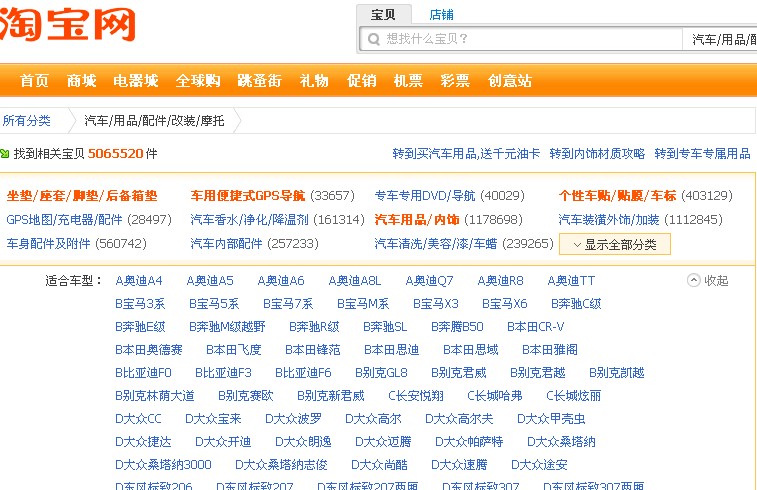The width and height of the screenshot is (757, 490).
Task: Click the green arrow icon beside 找到相关宝贝
Action: pos(5,154)
